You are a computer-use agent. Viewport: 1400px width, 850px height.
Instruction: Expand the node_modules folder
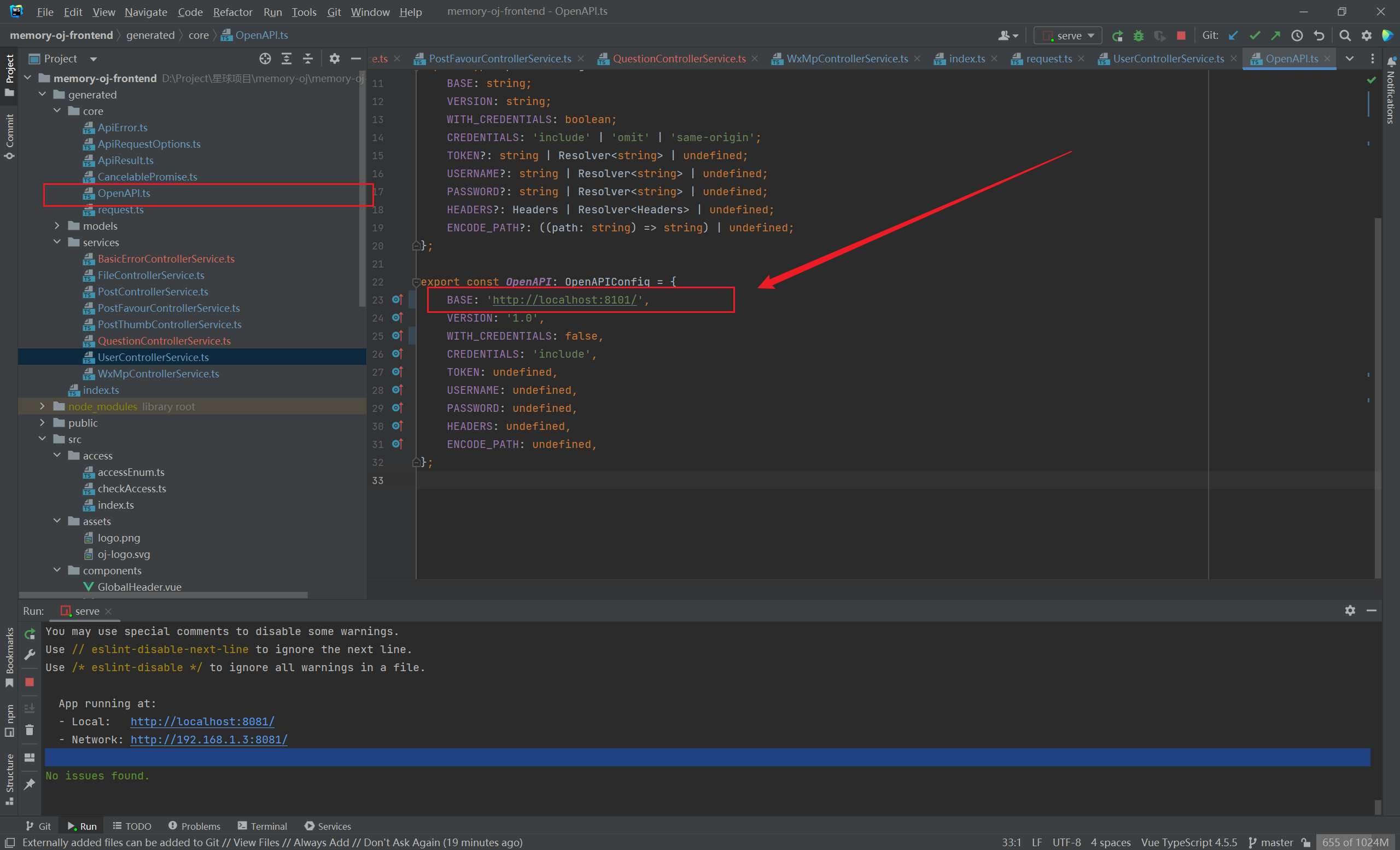[43, 406]
